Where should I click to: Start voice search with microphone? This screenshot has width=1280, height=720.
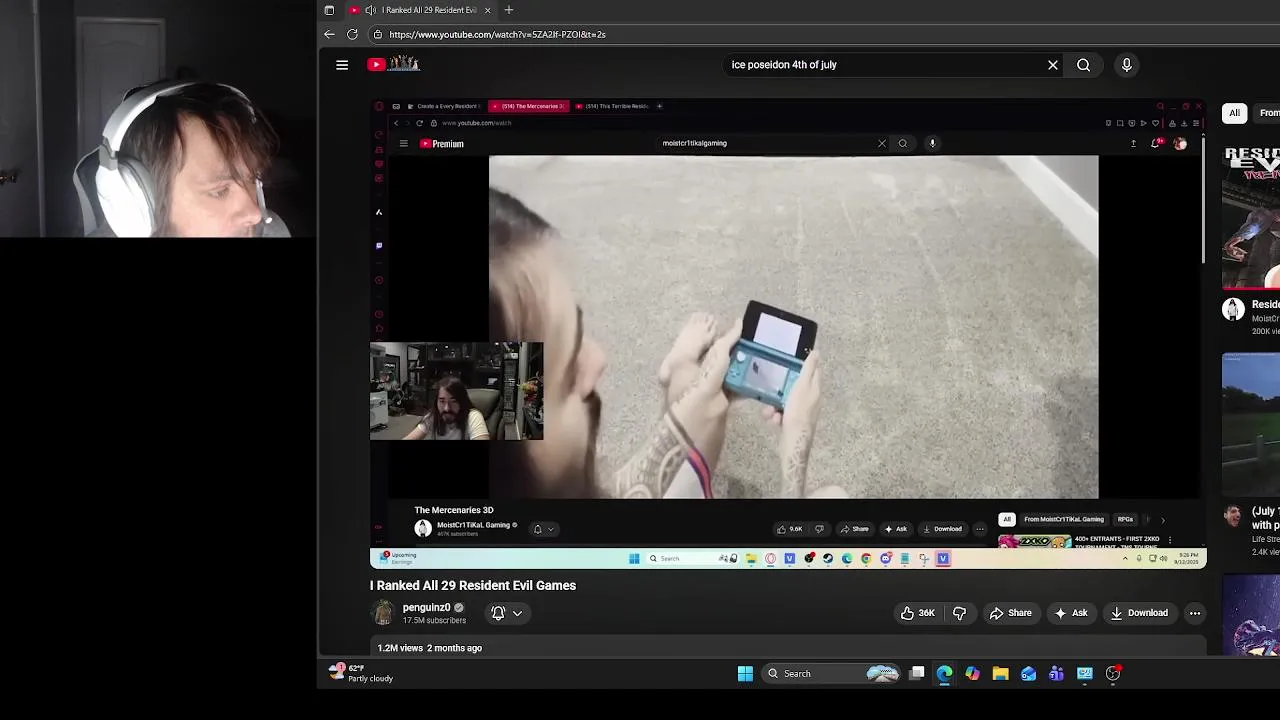1126,65
